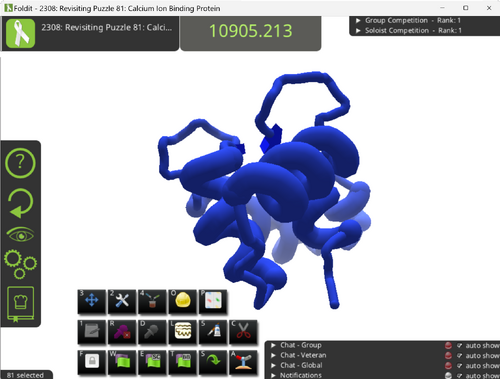This screenshot has width=500, height=379.
Task: Toggle auto show for Chat - Global
Action: click(x=459, y=366)
